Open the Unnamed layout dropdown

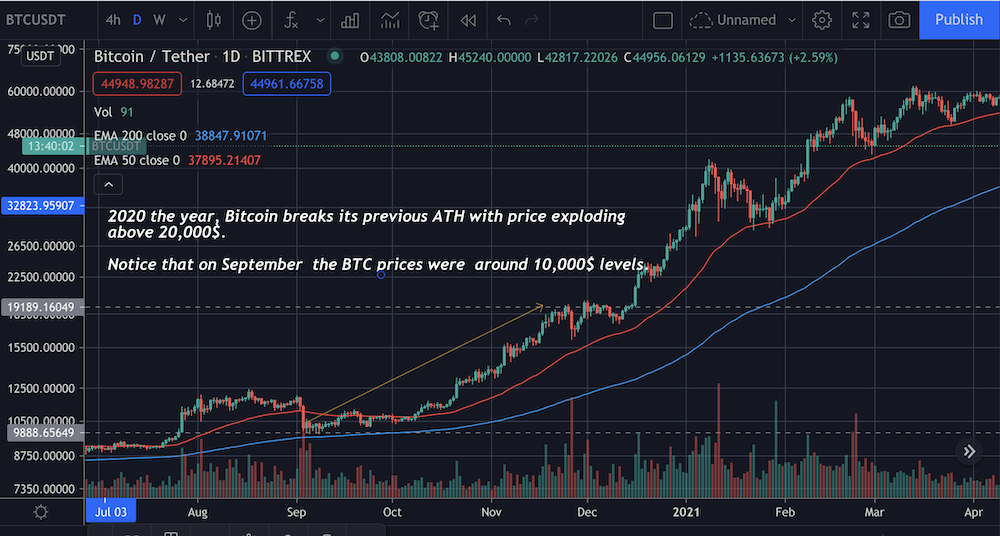coord(743,20)
